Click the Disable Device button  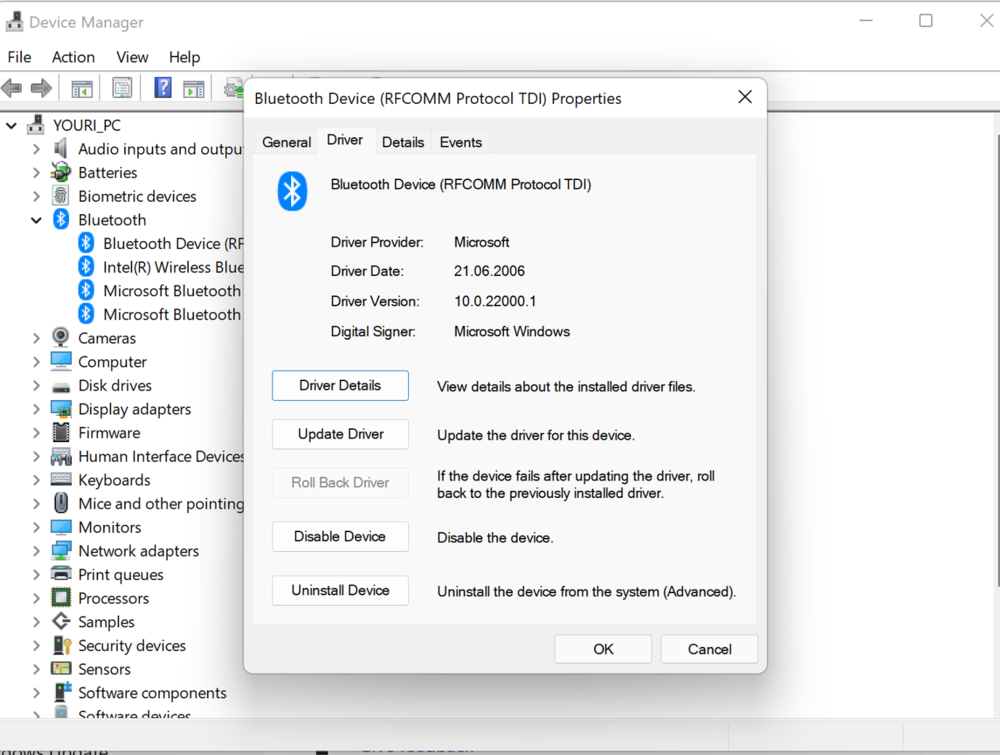(x=340, y=537)
